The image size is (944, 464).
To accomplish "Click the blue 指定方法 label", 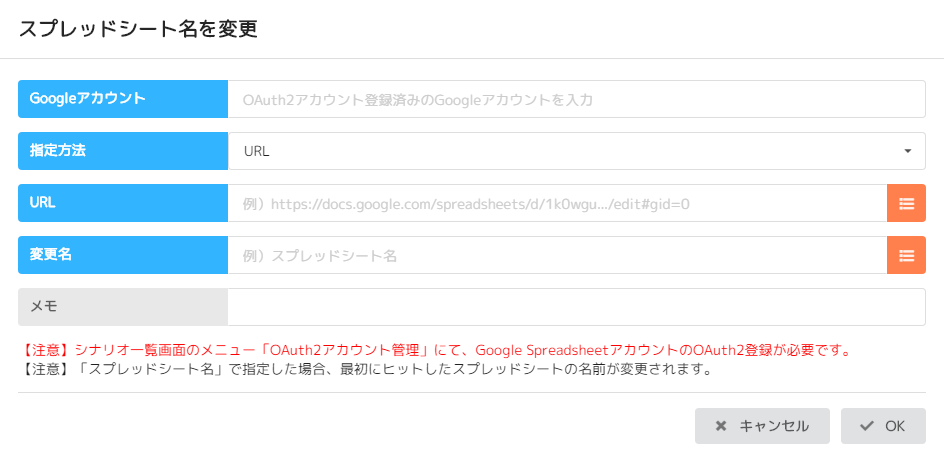I will point(123,151).
